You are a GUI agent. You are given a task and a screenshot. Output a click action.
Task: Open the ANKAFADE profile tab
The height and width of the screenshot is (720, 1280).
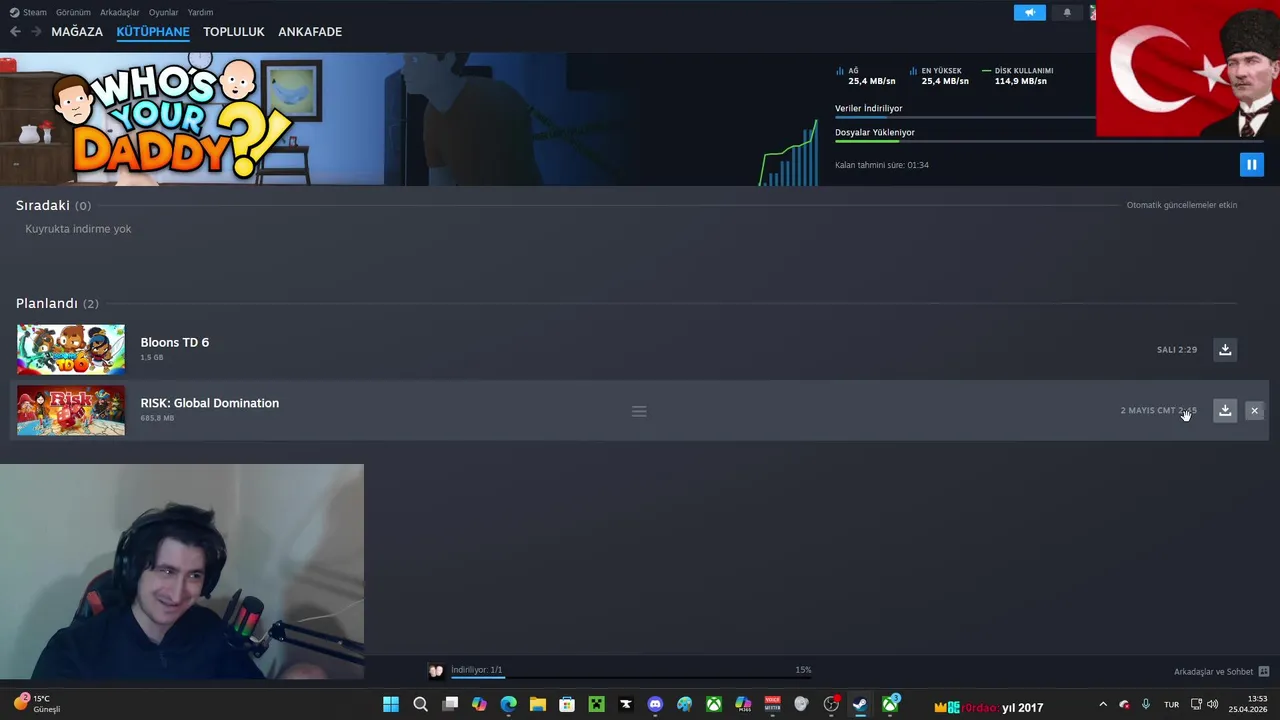[x=310, y=32]
